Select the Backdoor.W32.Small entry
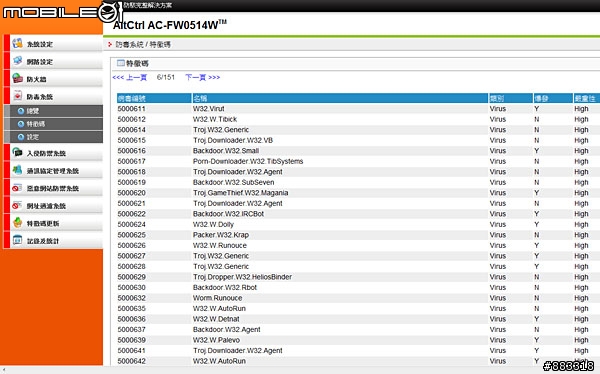 (226, 151)
